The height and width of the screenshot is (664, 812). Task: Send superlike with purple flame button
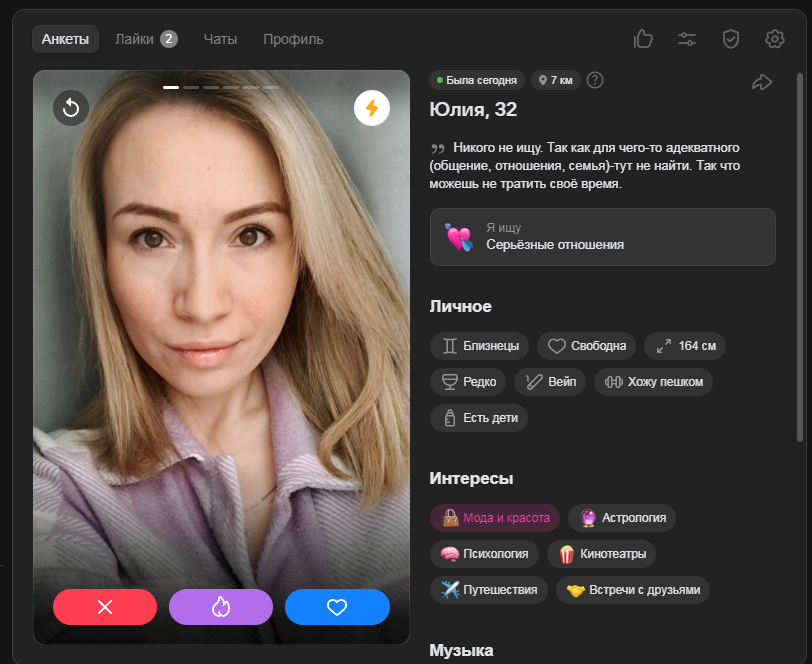click(221, 607)
